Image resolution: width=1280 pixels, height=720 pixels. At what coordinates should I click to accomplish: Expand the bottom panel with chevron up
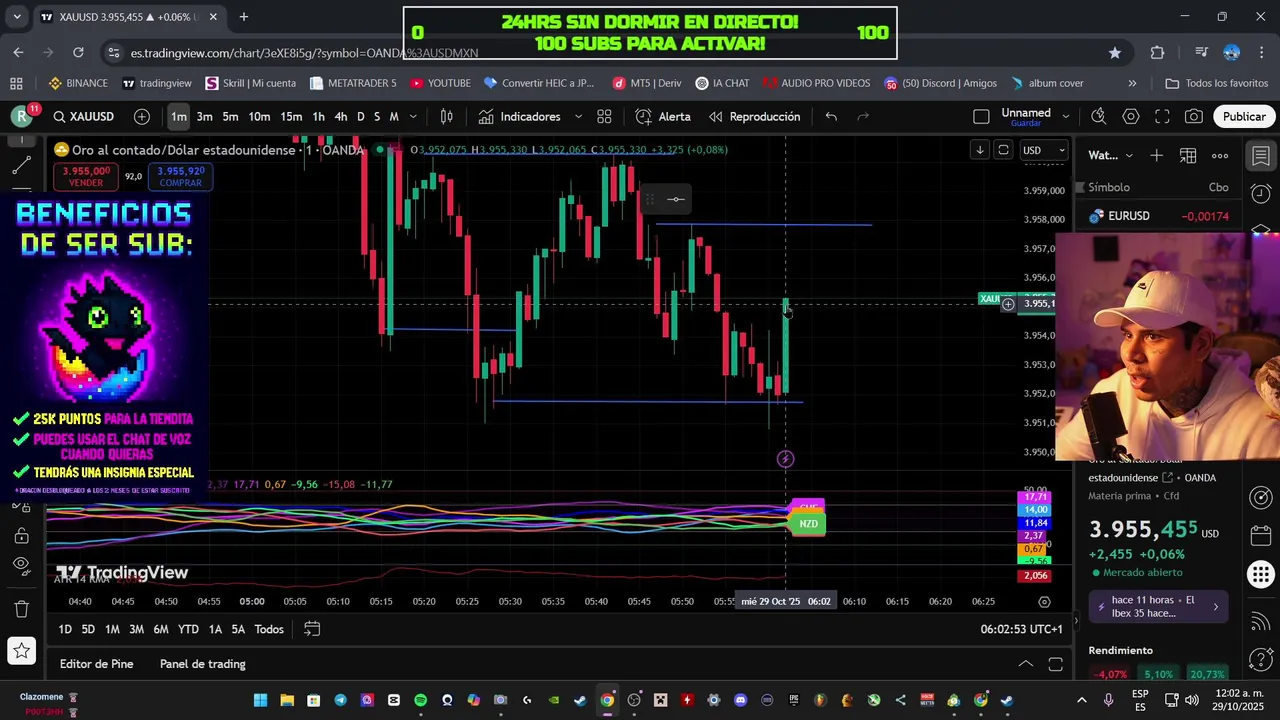(x=1026, y=664)
